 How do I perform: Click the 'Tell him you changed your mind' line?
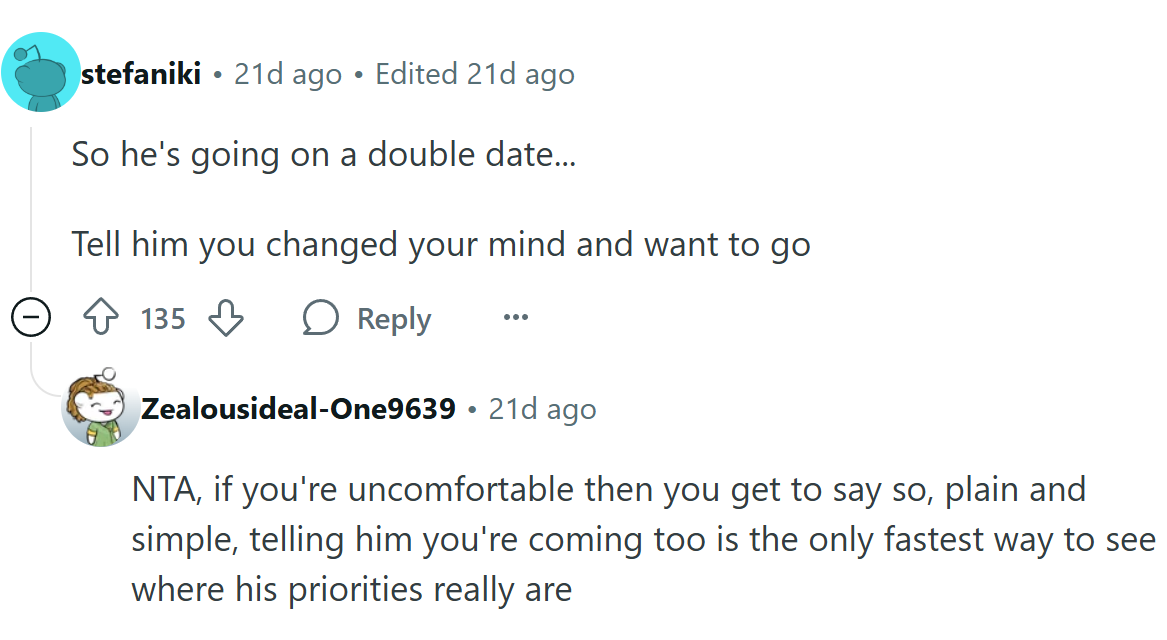tap(440, 243)
